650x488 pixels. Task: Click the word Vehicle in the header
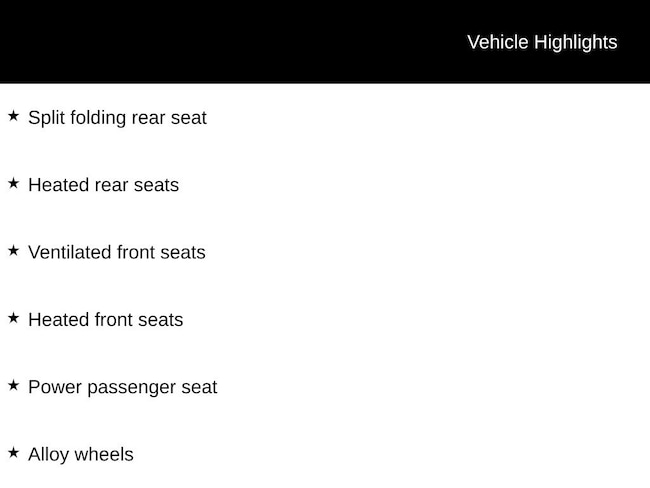[x=497, y=42]
